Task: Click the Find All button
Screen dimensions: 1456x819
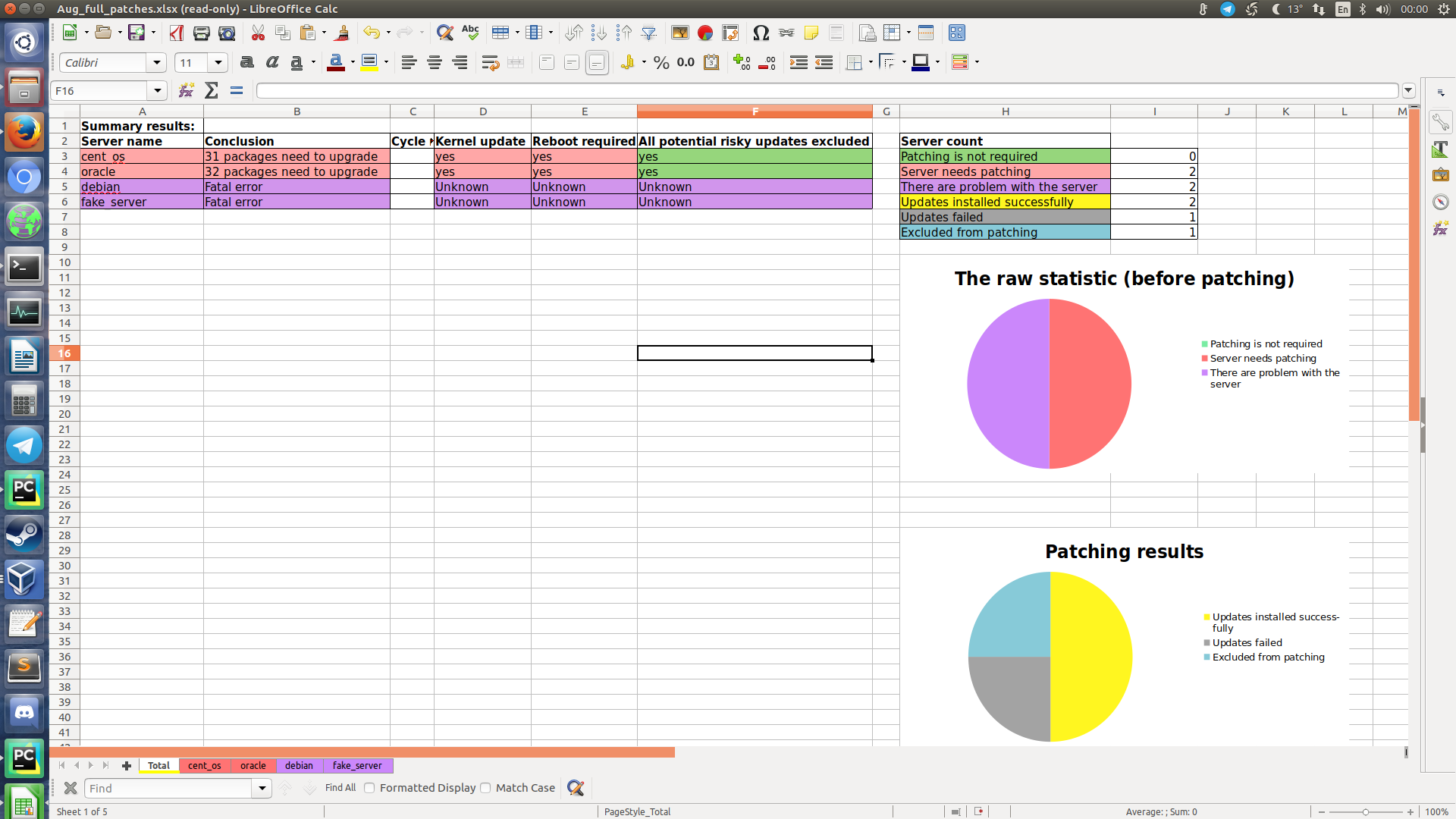Action: [340, 788]
